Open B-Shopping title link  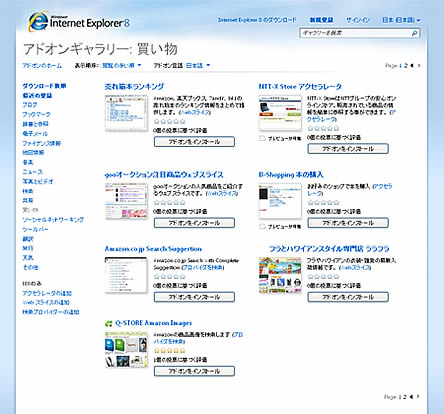click(291, 175)
